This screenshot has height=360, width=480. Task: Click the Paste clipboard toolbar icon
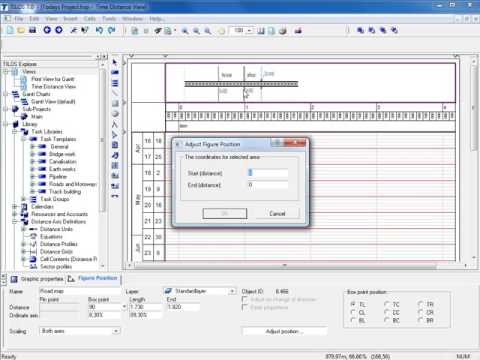(x=168, y=31)
